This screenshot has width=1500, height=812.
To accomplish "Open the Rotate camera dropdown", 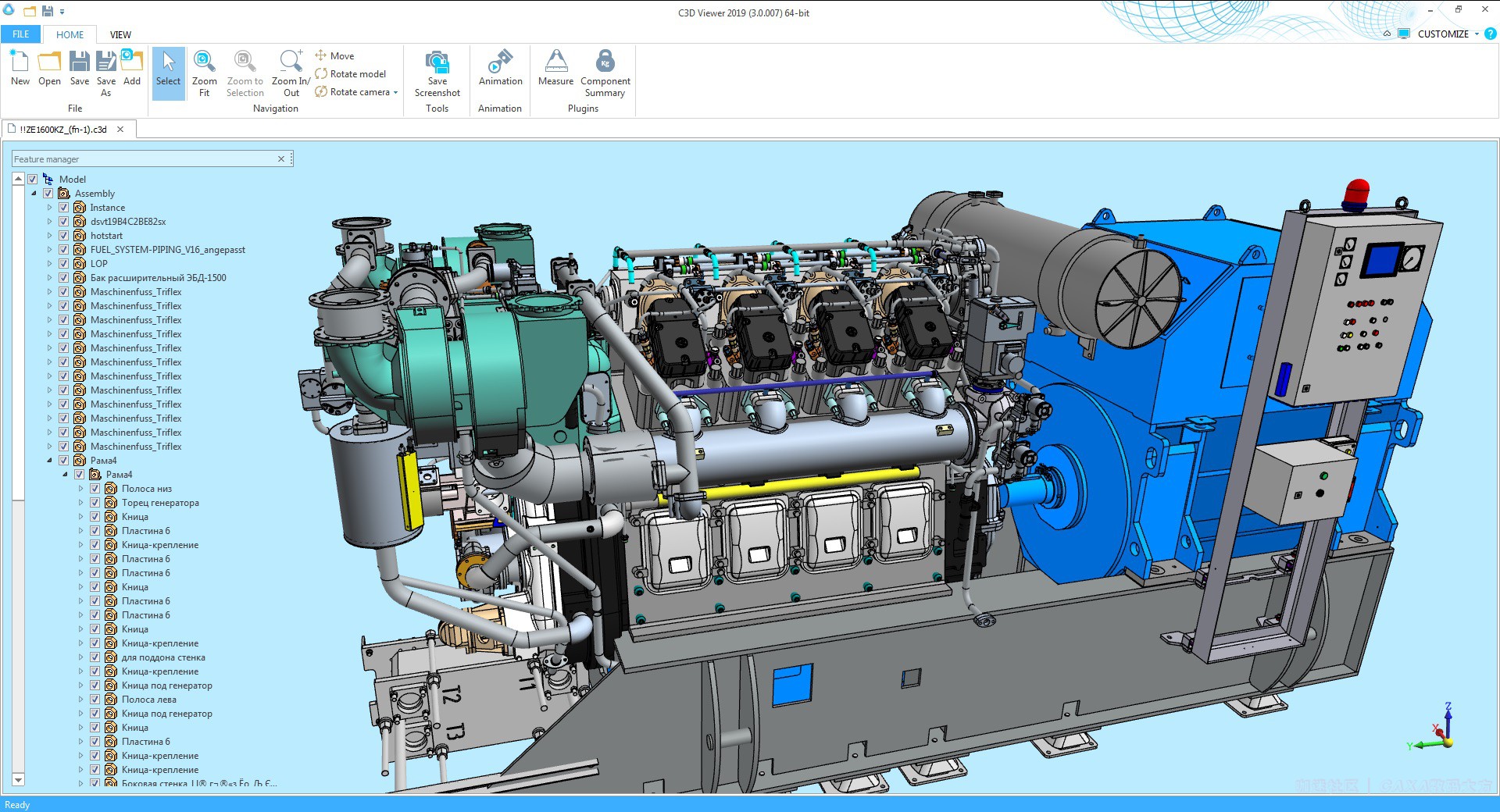I will point(395,91).
